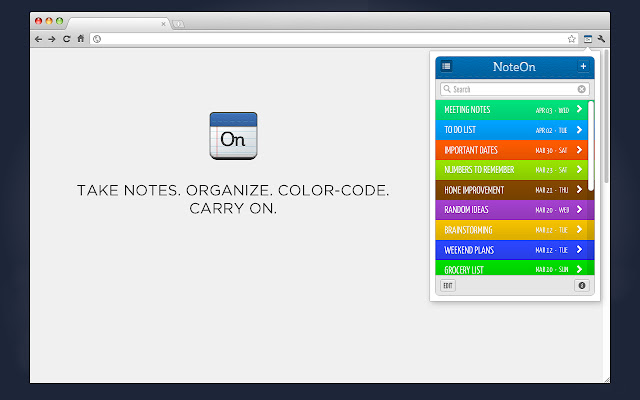Screen dimensions: 640x400
Task: Open the Random Ideas chevron
Action: (x=579, y=209)
